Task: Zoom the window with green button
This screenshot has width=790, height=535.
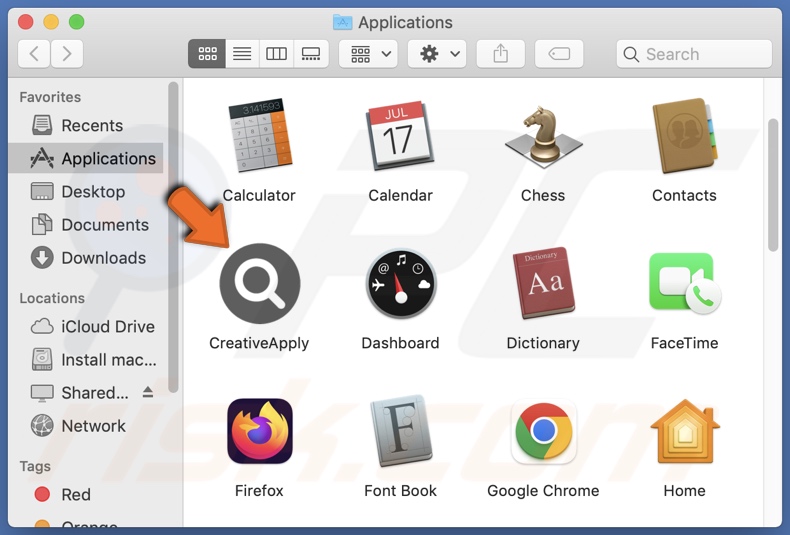Action: (x=77, y=22)
